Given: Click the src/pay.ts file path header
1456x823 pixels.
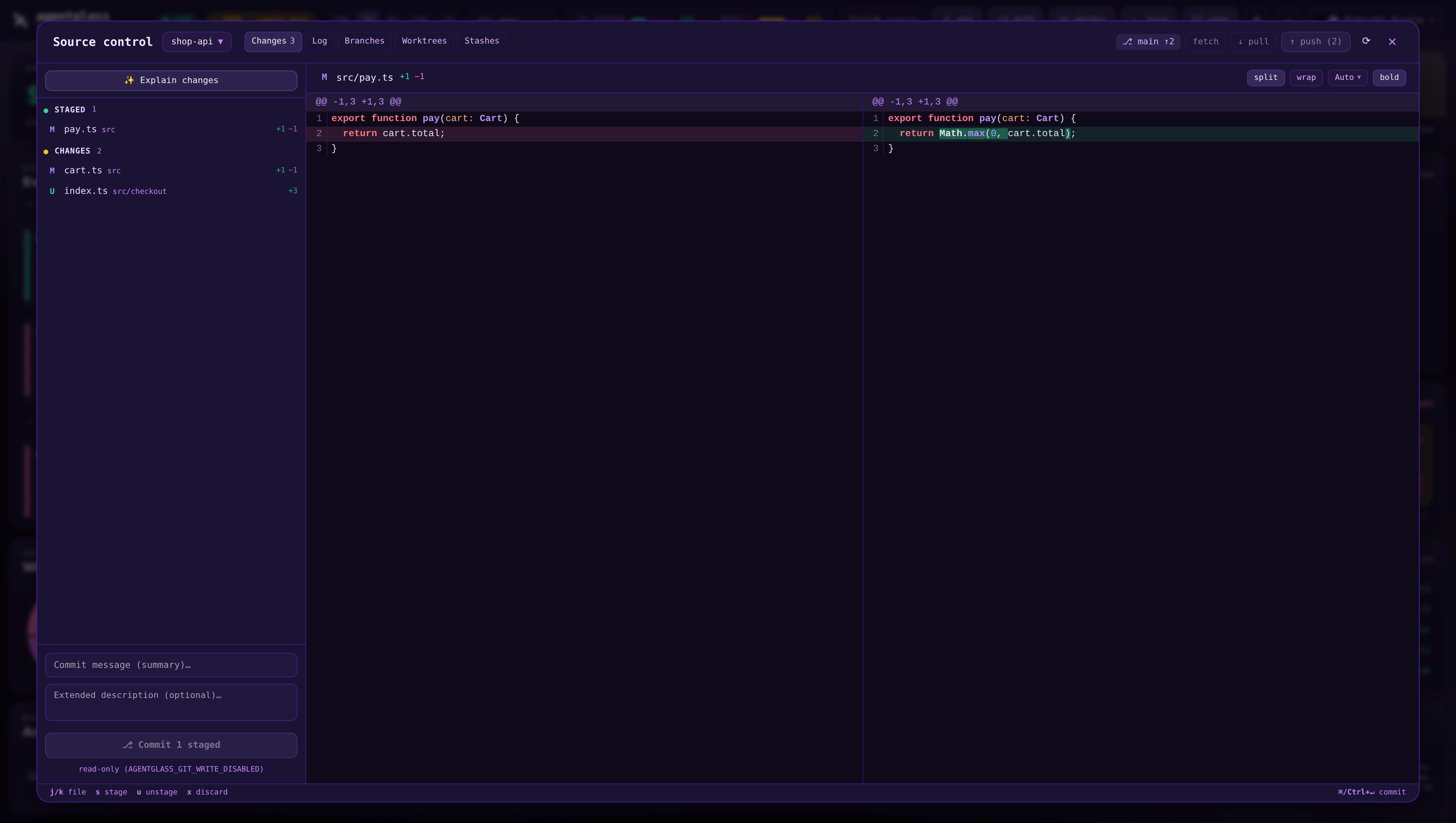Looking at the screenshot, I should [x=364, y=78].
